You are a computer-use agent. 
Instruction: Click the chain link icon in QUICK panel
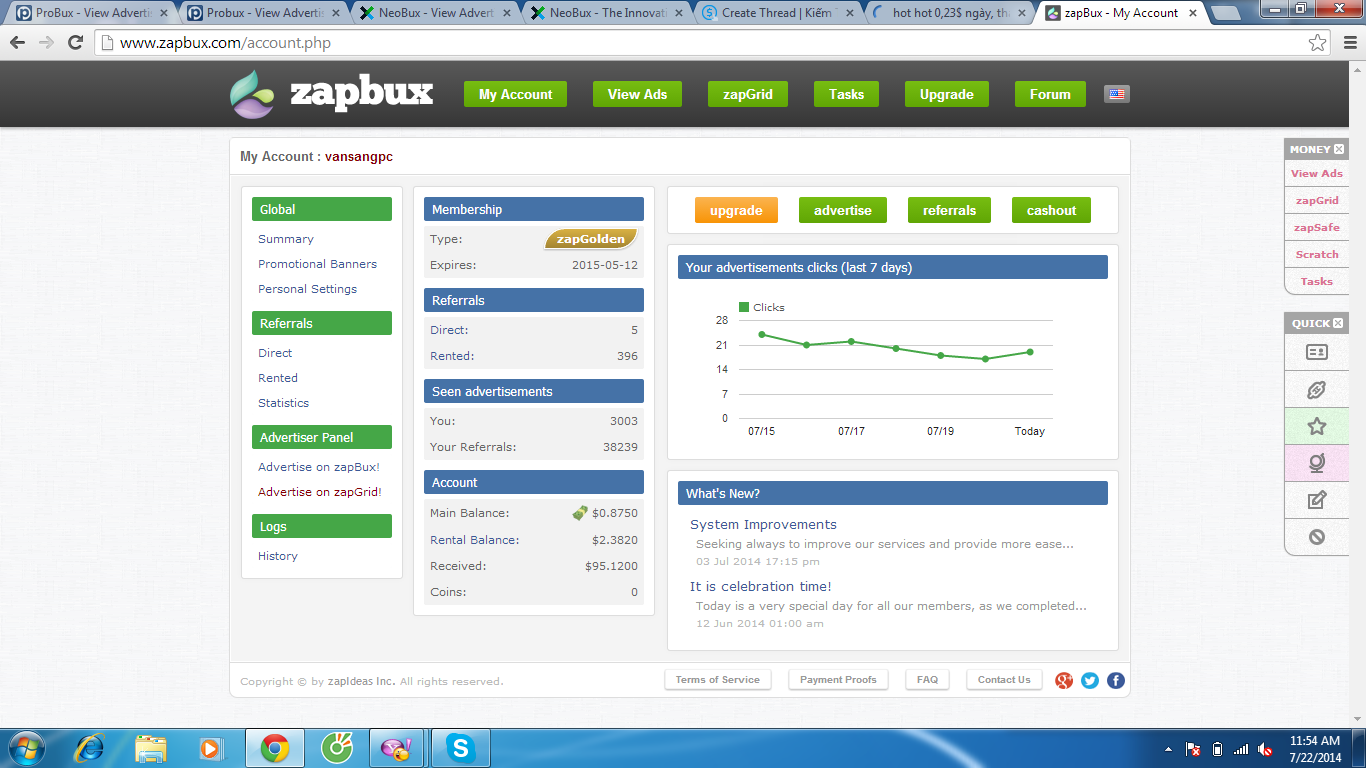[1317, 390]
